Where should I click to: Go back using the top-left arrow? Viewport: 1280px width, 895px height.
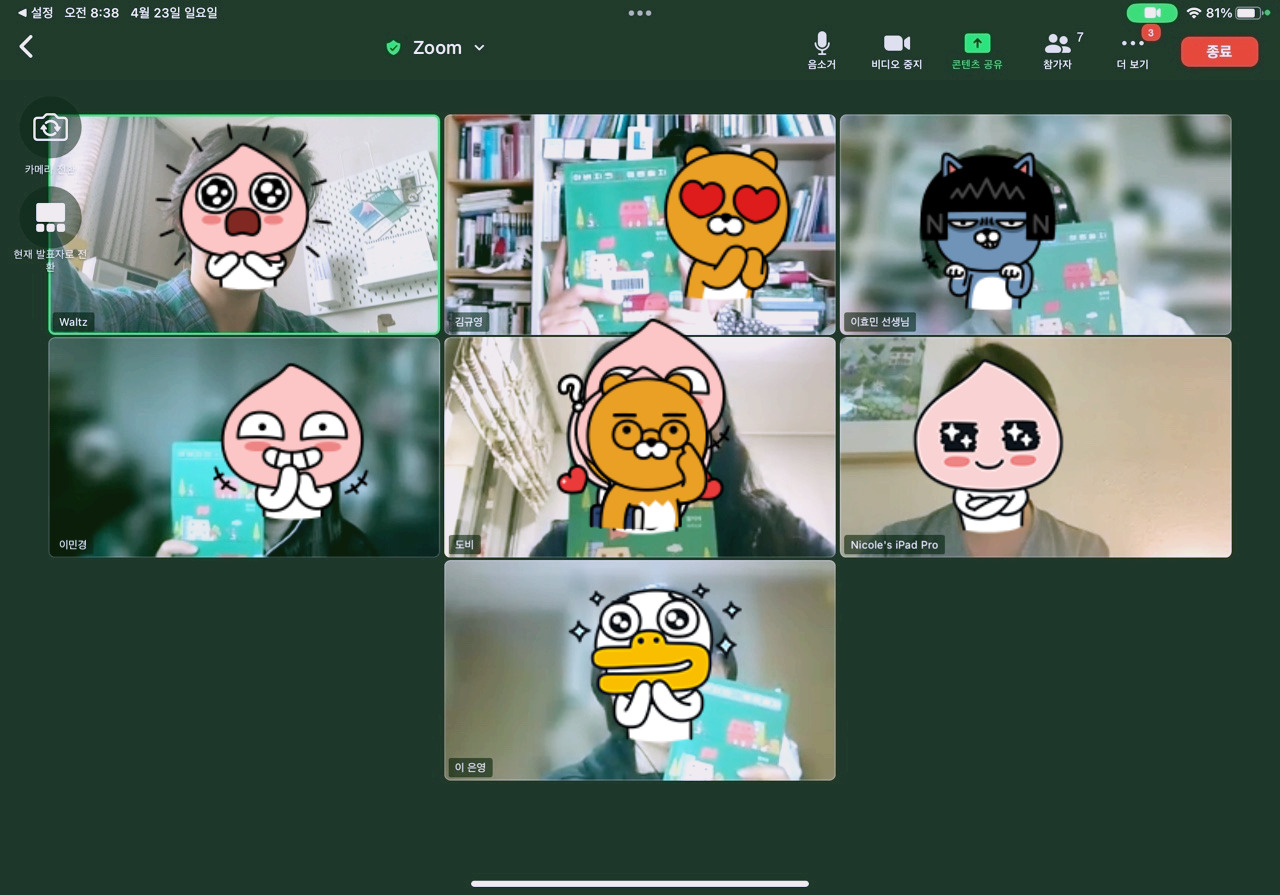pos(25,46)
